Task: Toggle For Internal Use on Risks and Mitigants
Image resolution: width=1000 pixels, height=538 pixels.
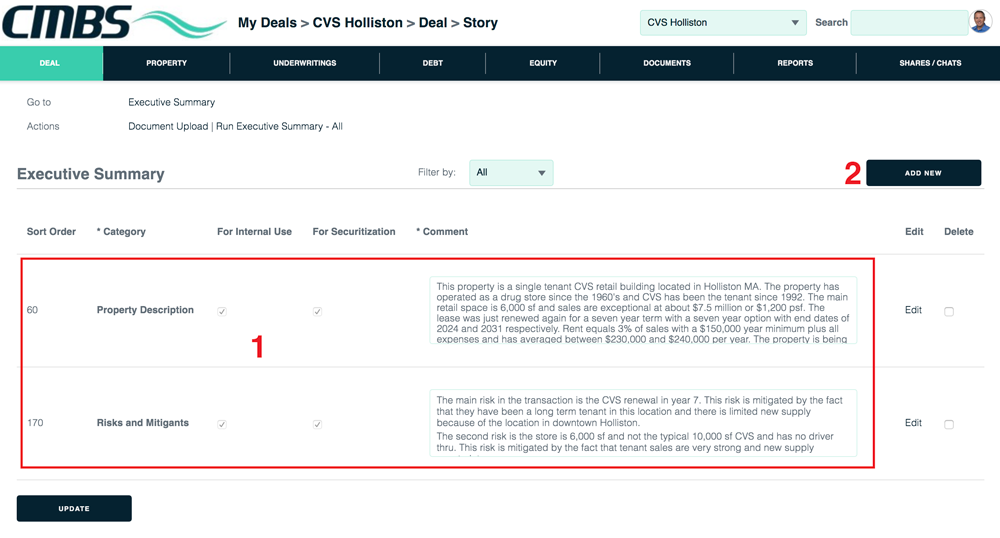Action: tap(221, 424)
